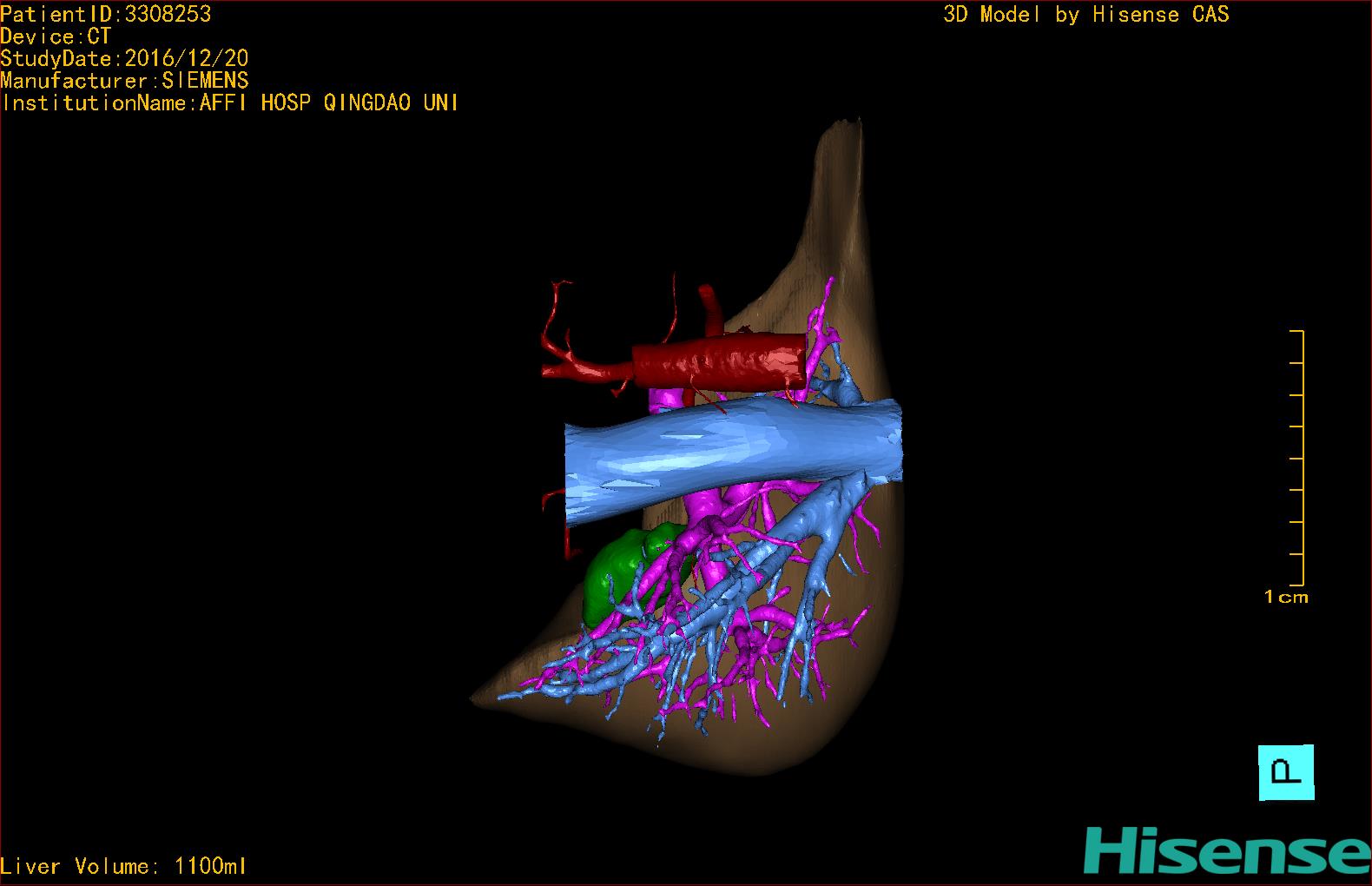This screenshot has height=886, width=1372.
Task: Click the yellow vertical scale ruler
Action: [x=1297, y=458]
